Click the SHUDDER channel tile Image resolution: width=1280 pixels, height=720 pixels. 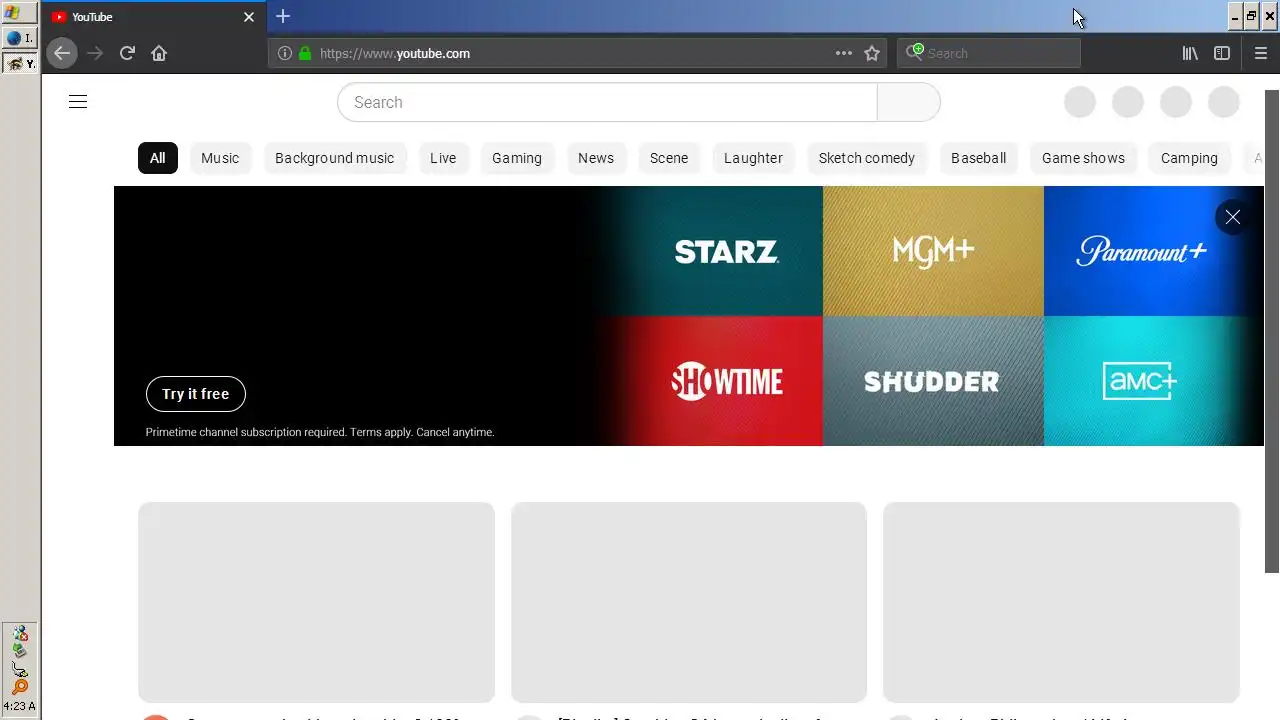point(933,381)
